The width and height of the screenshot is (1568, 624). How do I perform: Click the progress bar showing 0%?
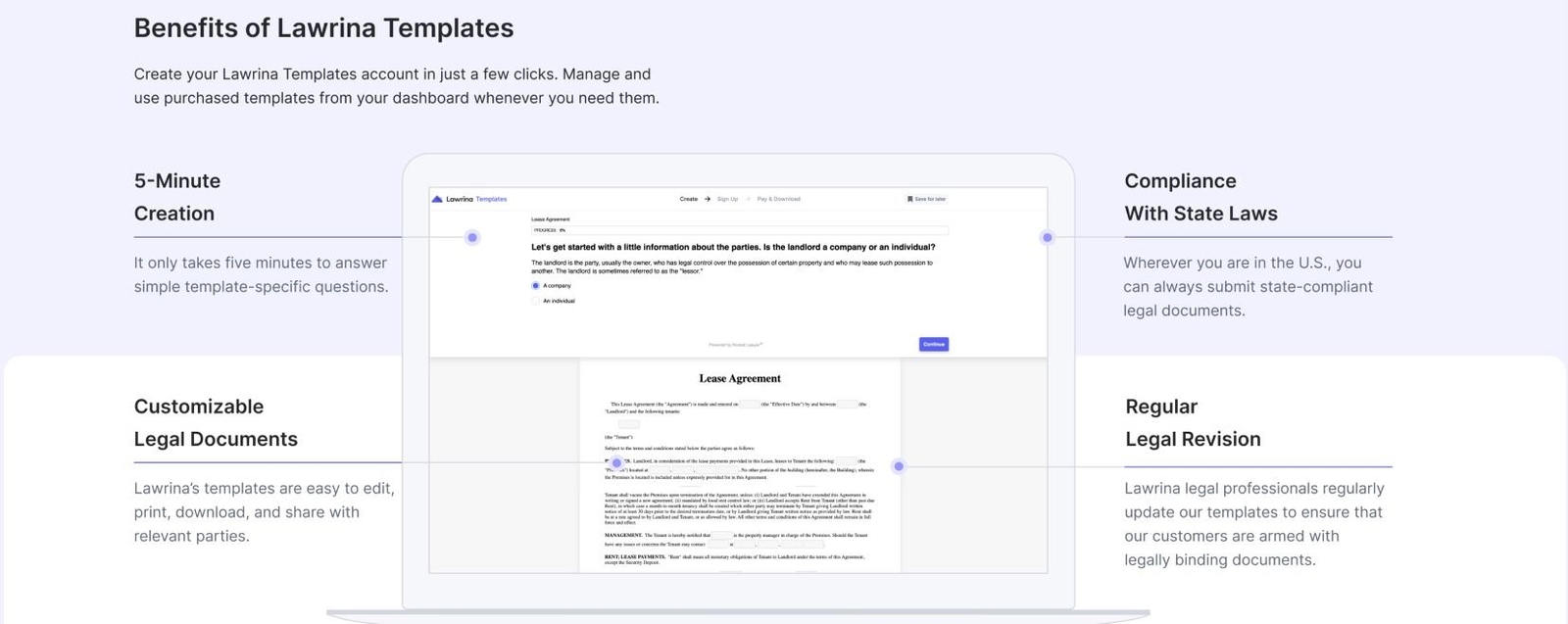click(740, 230)
